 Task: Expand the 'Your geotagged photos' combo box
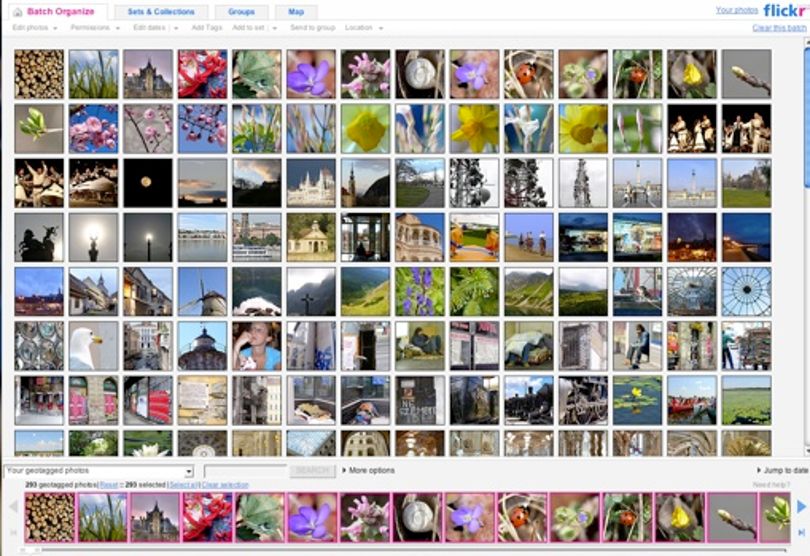(x=98, y=471)
